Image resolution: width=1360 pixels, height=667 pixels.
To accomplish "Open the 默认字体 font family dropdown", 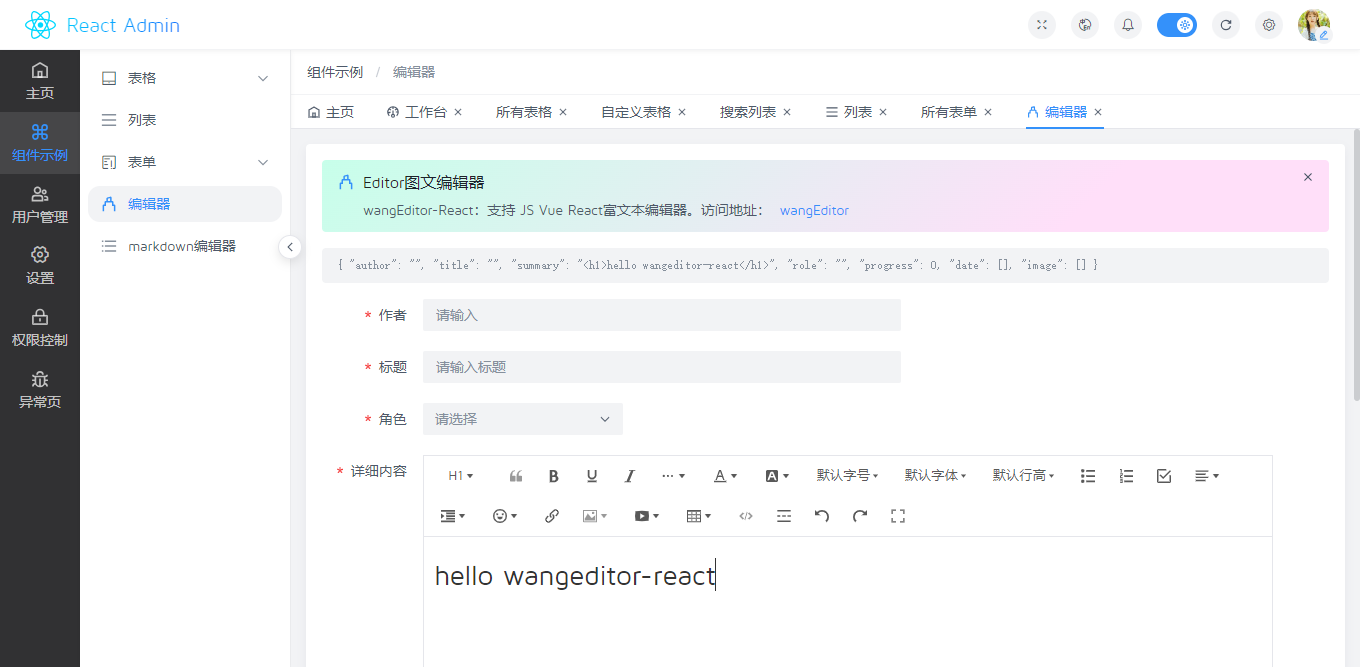I will pos(932,476).
